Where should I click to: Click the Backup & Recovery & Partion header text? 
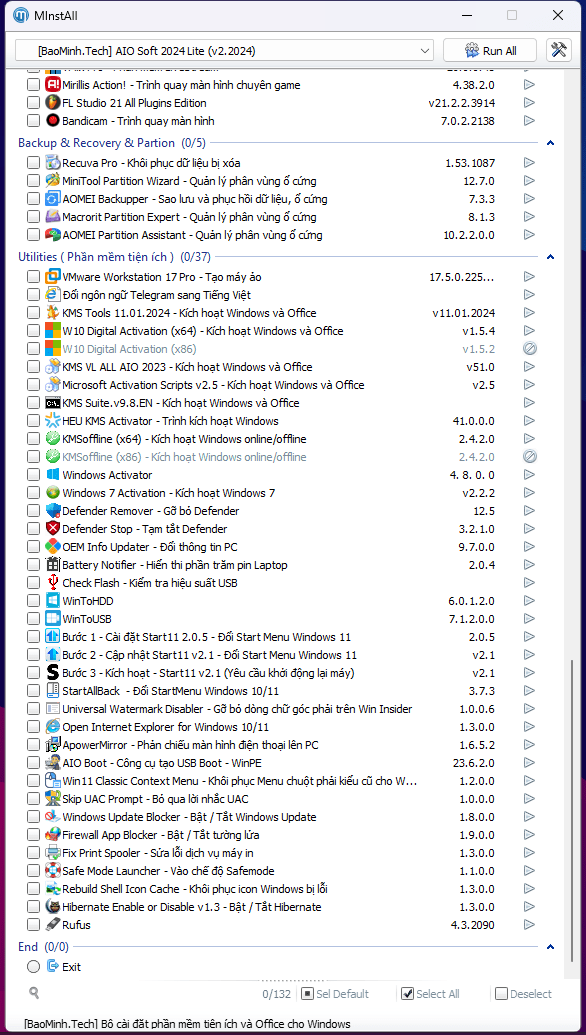coord(96,143)
